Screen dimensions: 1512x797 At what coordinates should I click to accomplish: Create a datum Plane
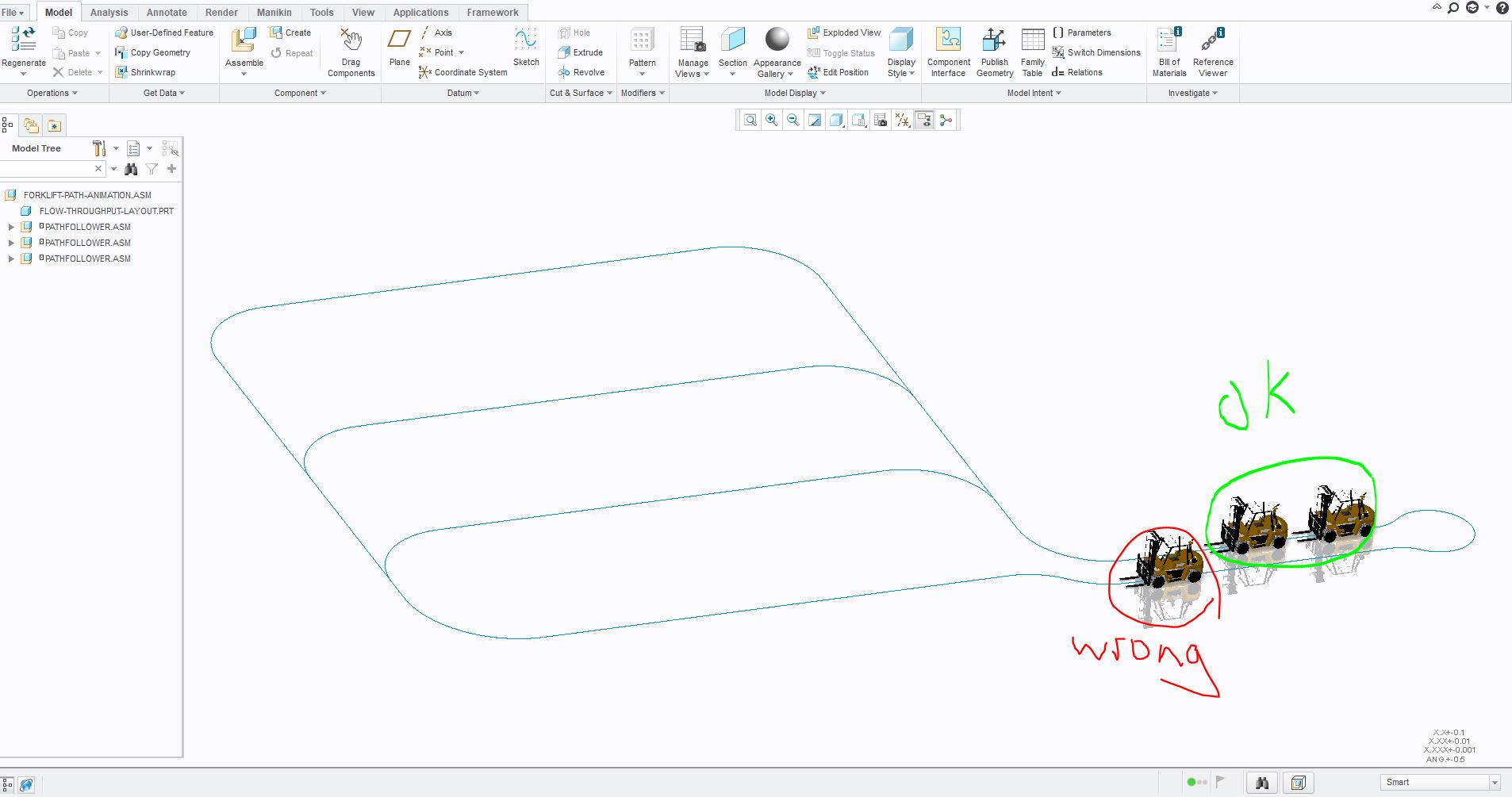(x=399, y=44)
